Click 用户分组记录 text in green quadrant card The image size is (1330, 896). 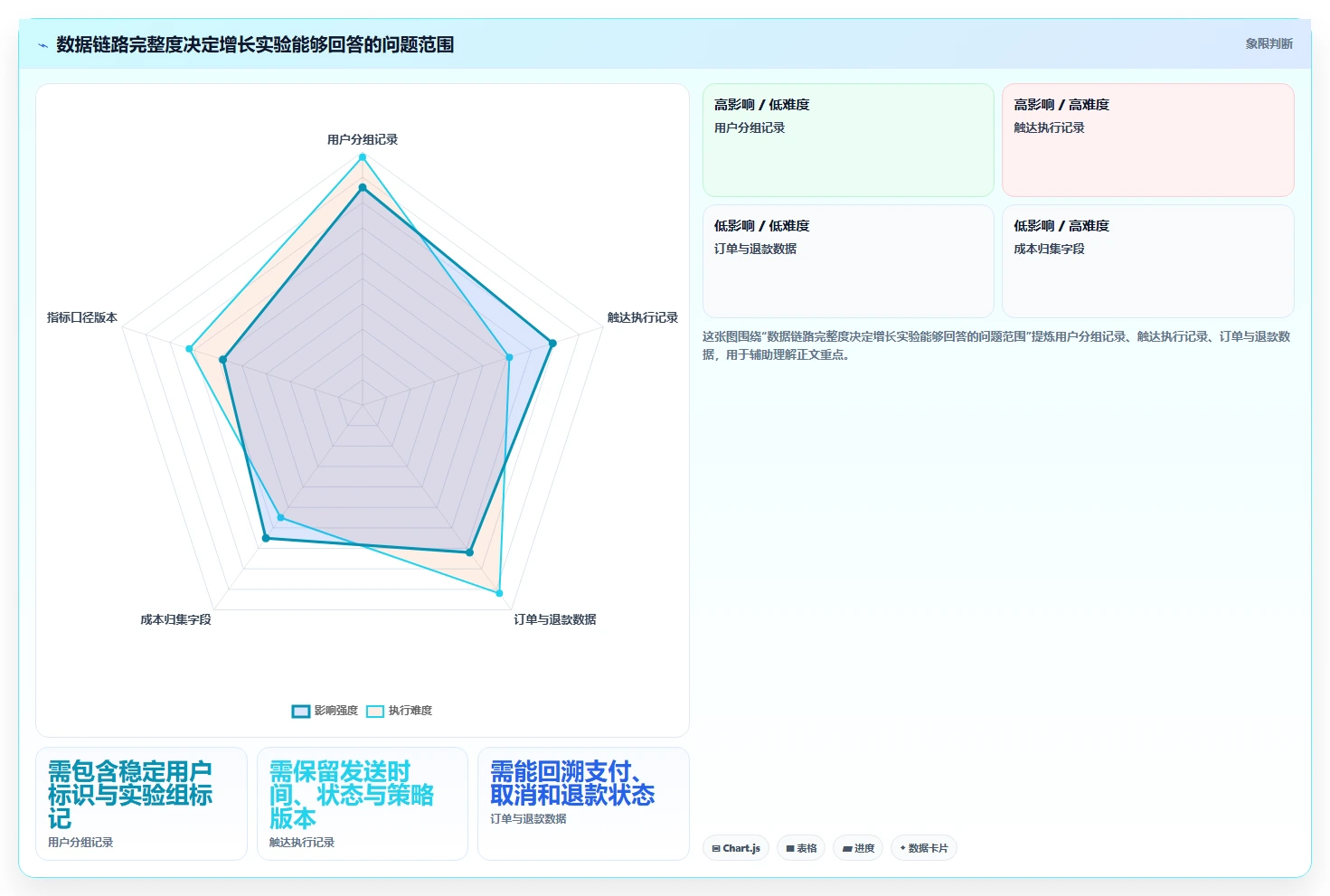750,127
